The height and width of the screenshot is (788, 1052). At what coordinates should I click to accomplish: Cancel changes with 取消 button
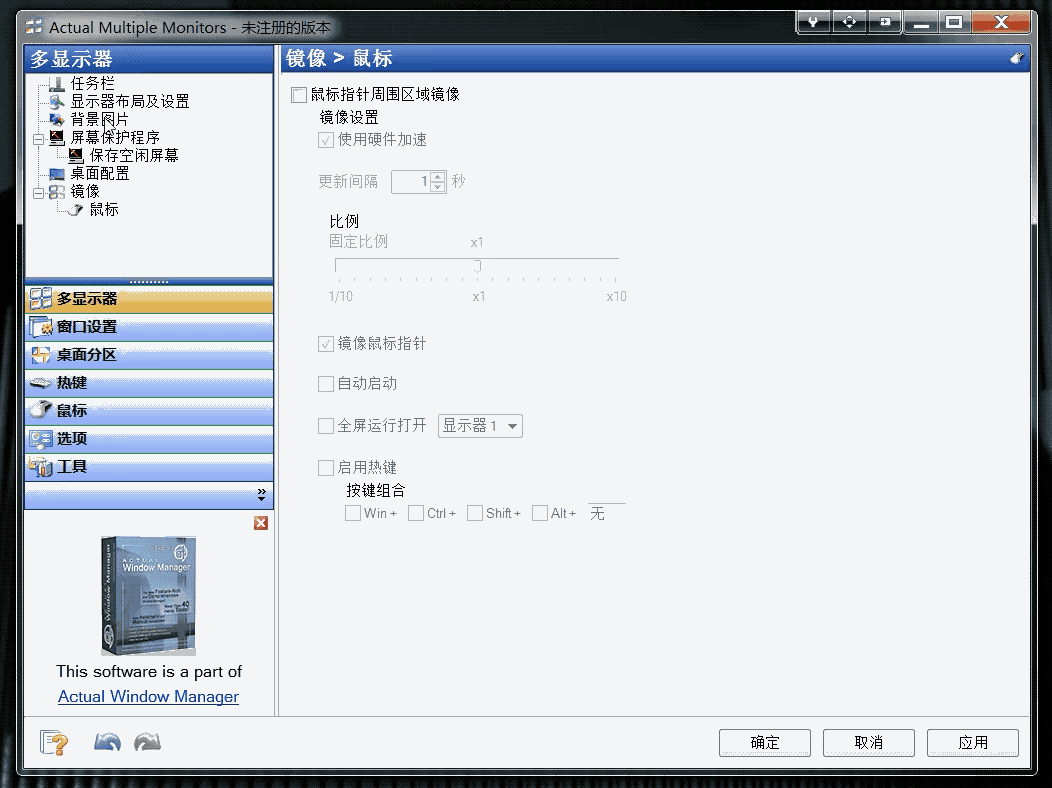tap(869, 742)
